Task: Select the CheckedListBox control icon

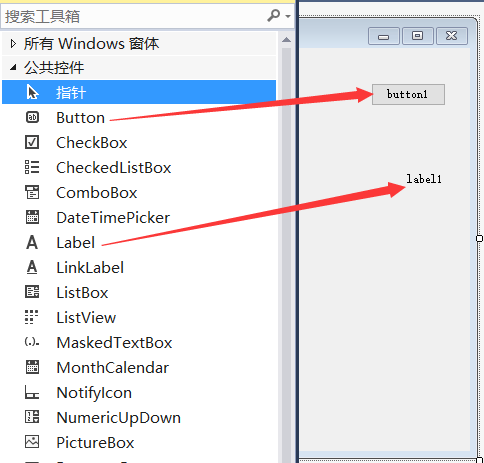Action: coord(32,167)
